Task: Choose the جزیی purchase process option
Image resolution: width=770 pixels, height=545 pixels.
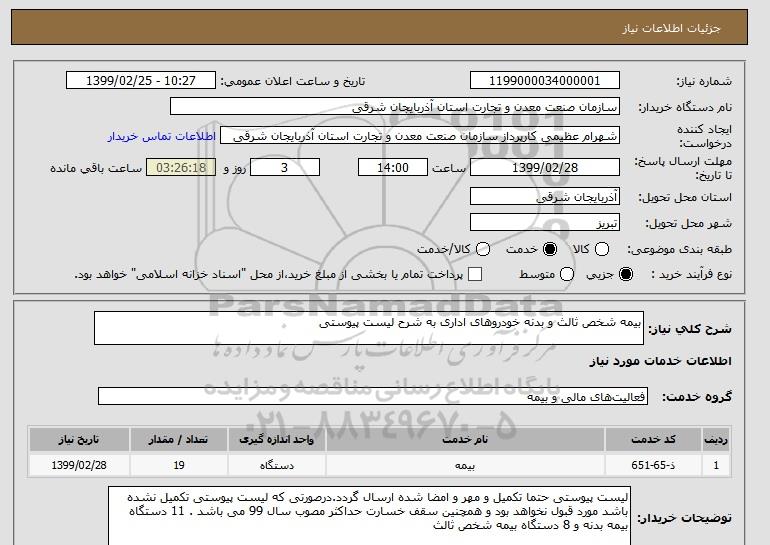Action: click(x=626, y=274)
